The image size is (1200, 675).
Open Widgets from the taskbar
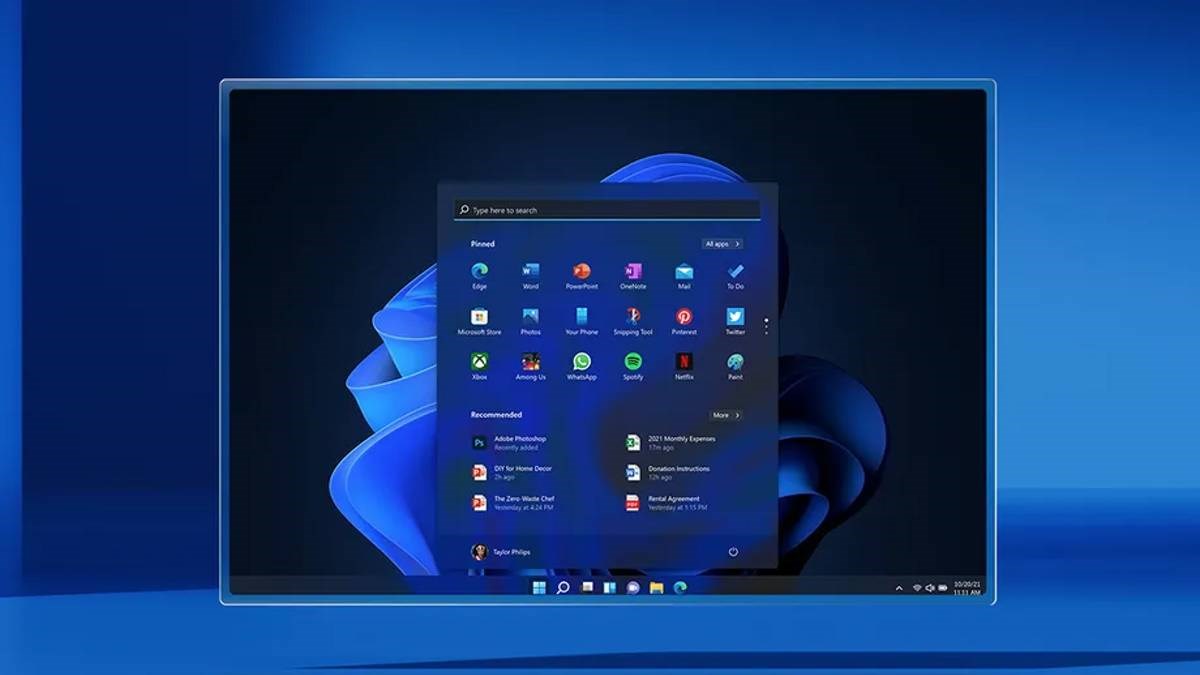[609, 587]
